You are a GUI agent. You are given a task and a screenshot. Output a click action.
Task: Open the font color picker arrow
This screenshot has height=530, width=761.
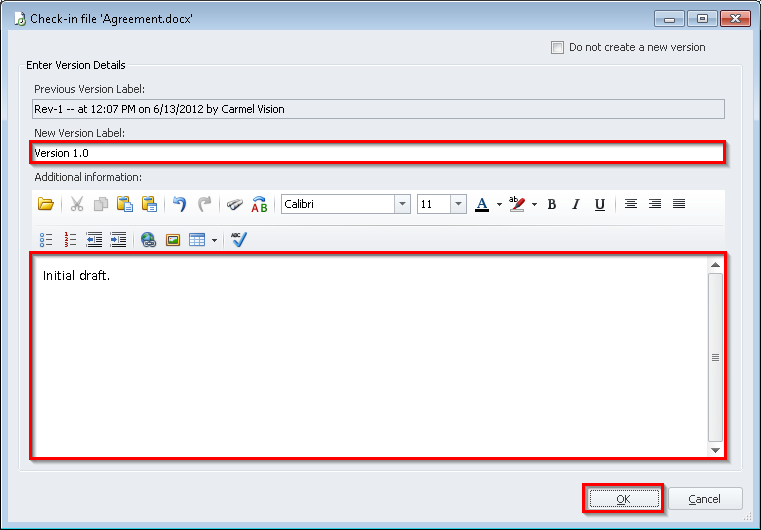[499, 204]
